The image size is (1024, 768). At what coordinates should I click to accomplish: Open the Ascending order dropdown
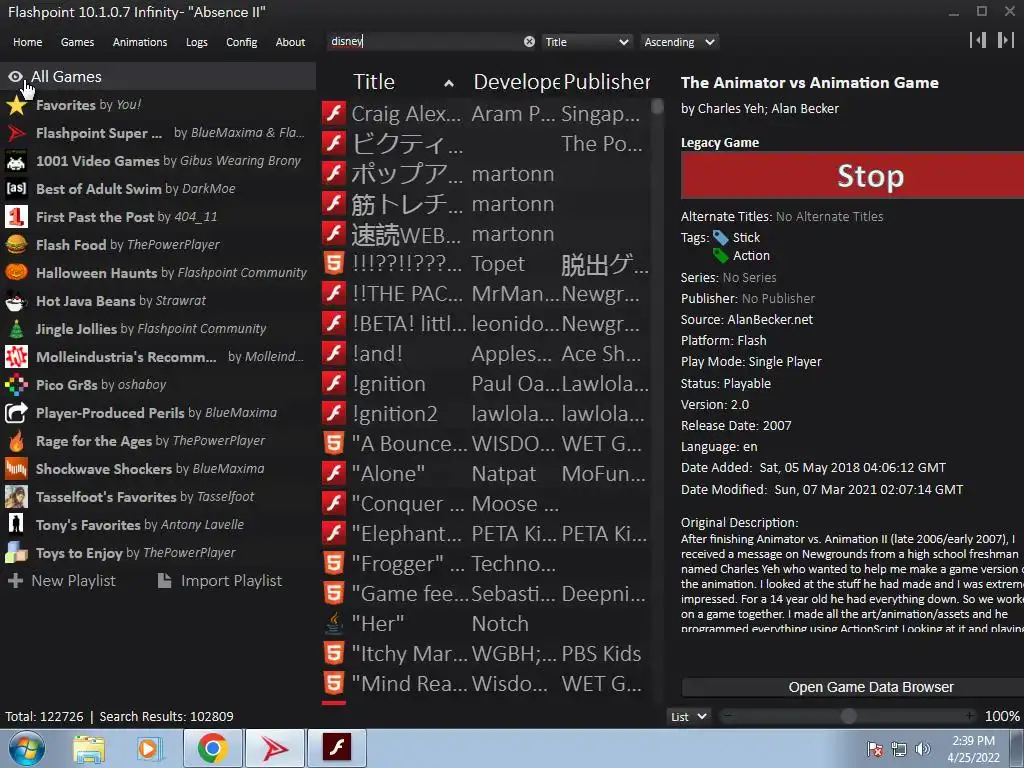tap(679, 42)
